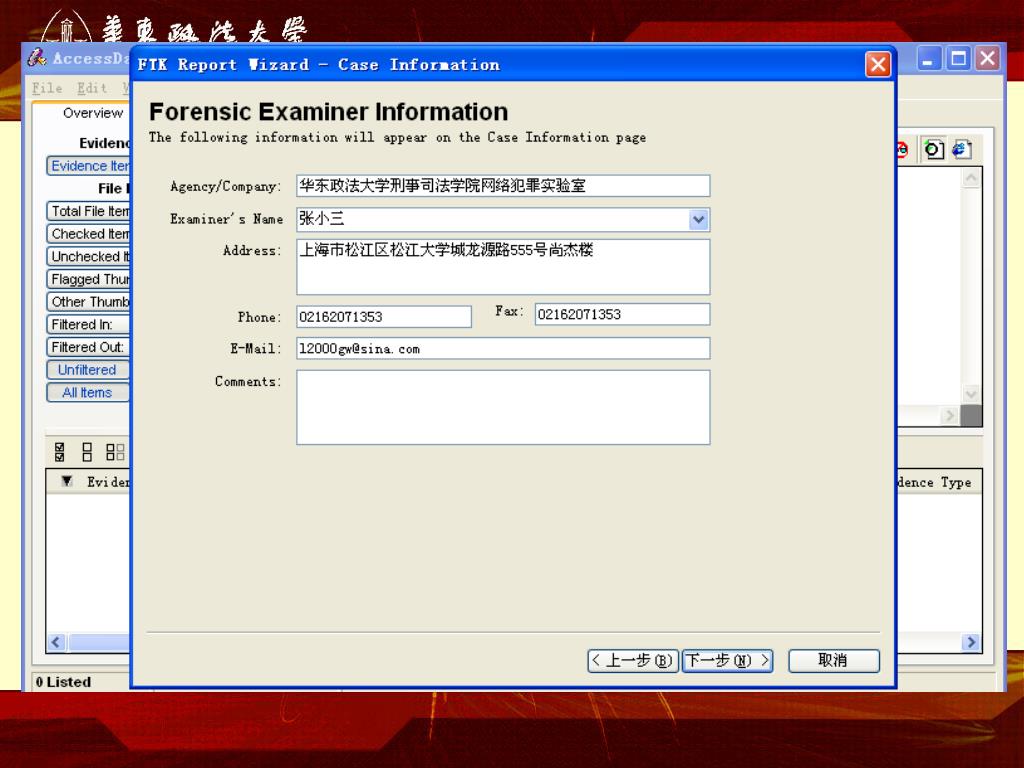Switch to the Overview tab
Viewport: 1024px width, 768px height.
coord(93,113)
